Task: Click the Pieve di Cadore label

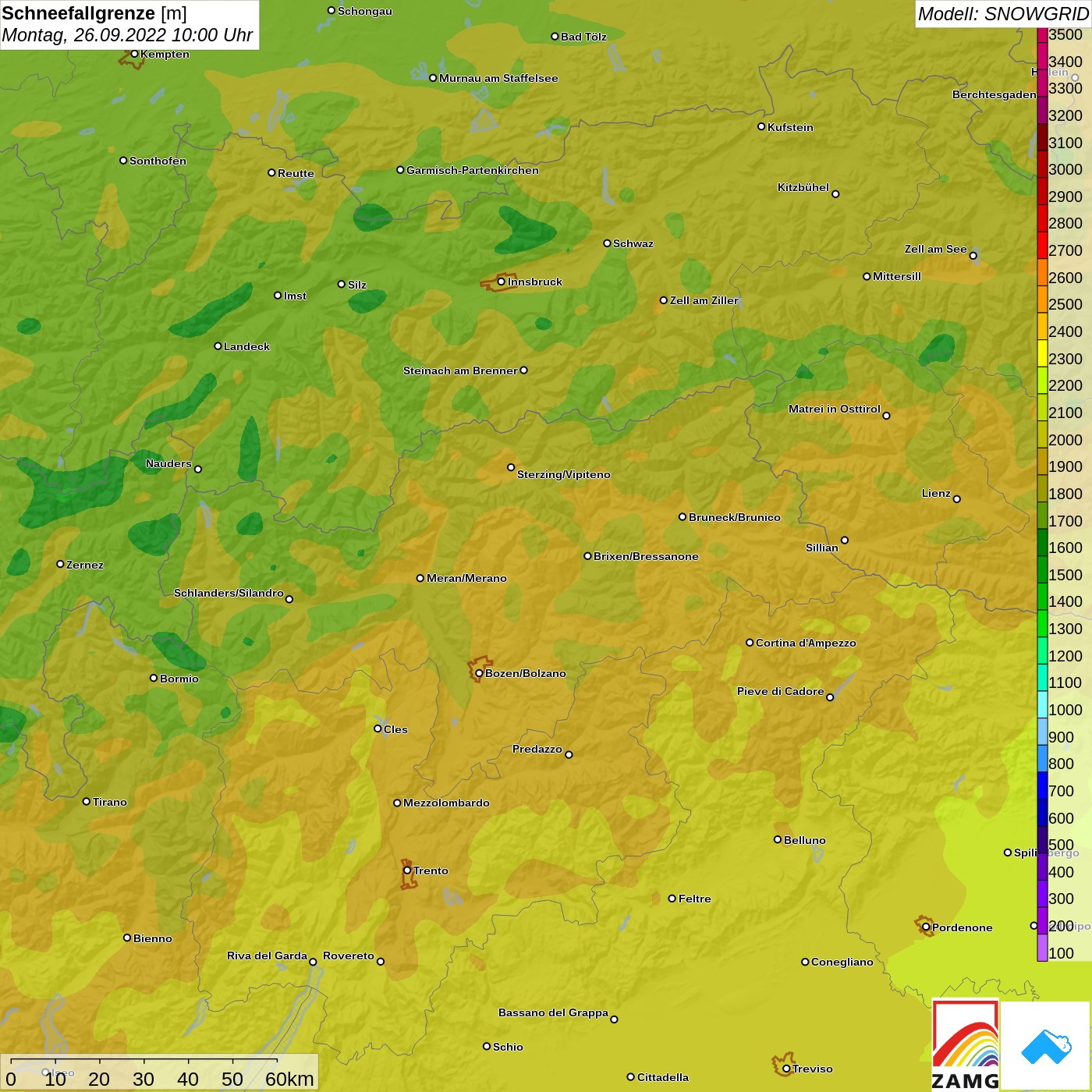Action: [x=781, y=691]
